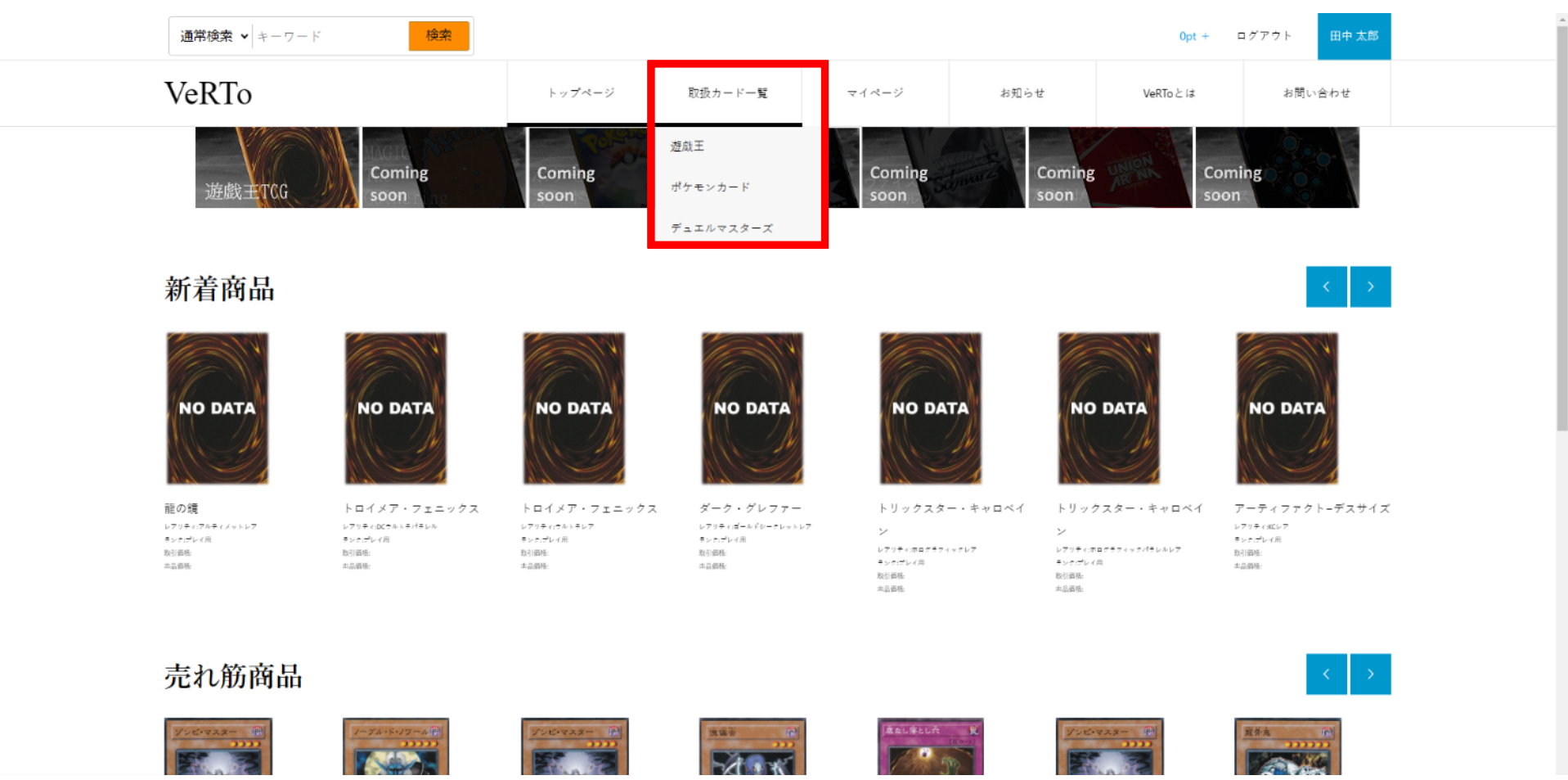The height and width of the screenshot is (780, 1568).
Task: Open the pink 底なし落とし穴 trap card
Action: pos(931,746)
